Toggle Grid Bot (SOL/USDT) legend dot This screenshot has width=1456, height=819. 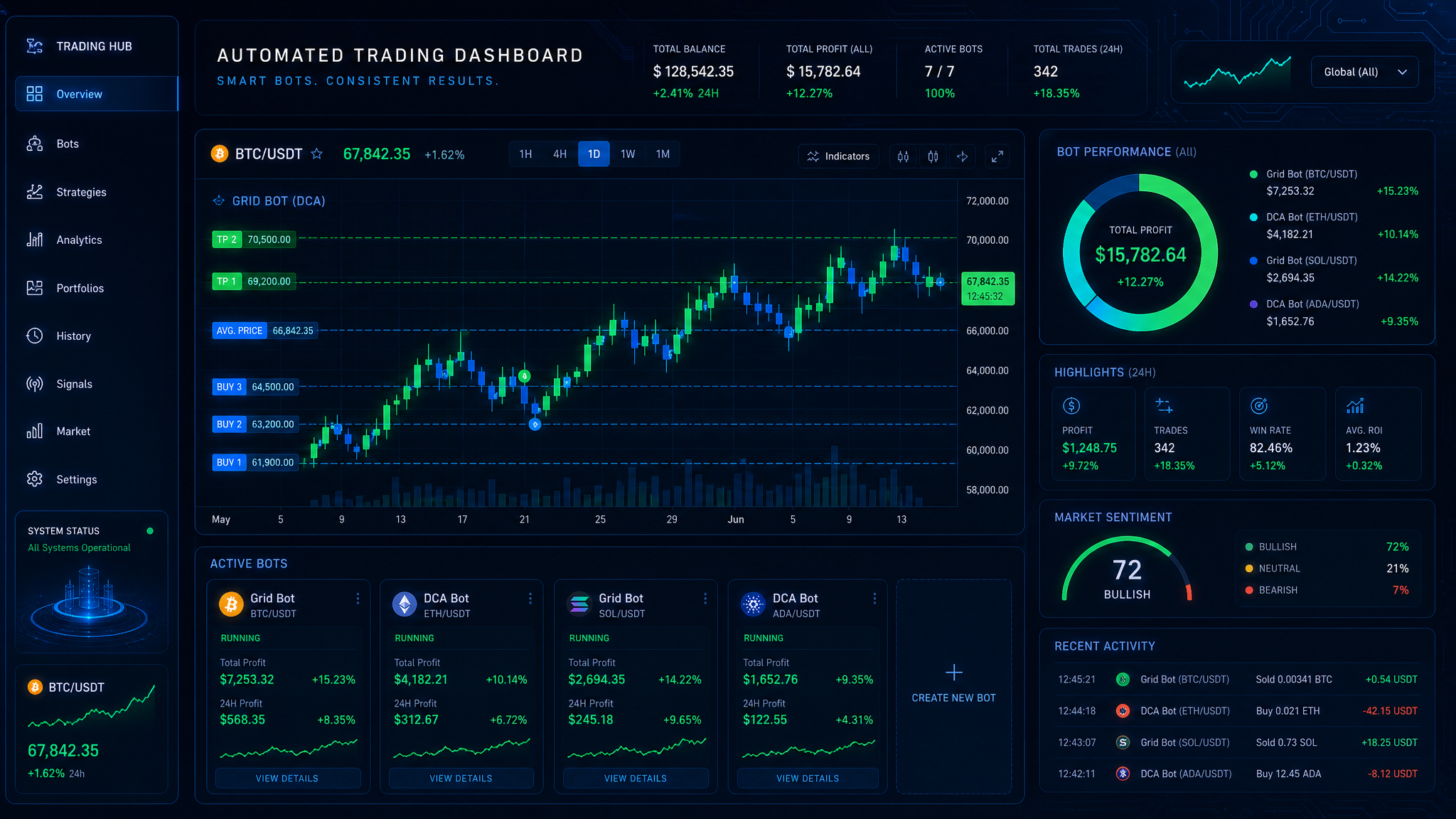[1253, 261]
